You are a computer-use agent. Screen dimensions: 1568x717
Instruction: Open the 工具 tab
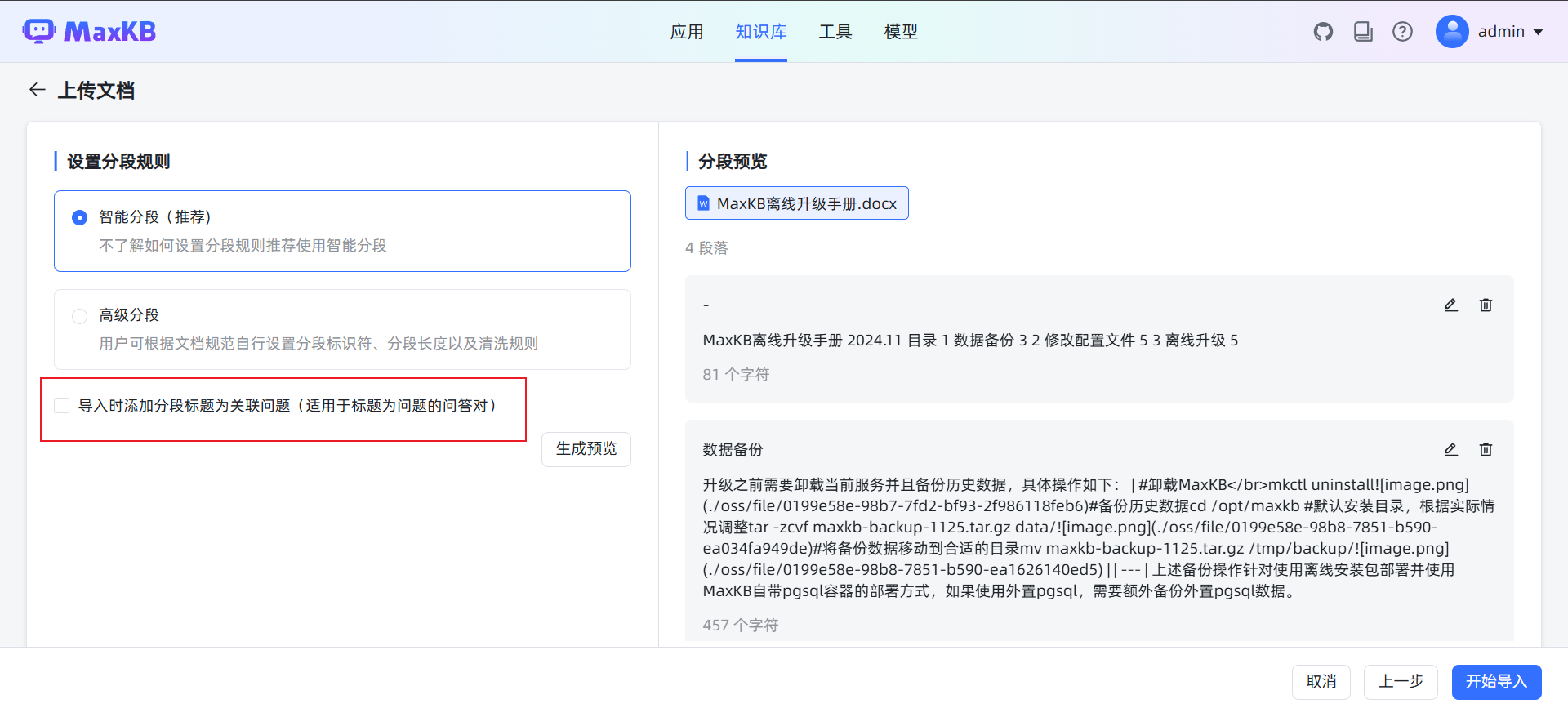pyautogui.click(x=835, y=32)
